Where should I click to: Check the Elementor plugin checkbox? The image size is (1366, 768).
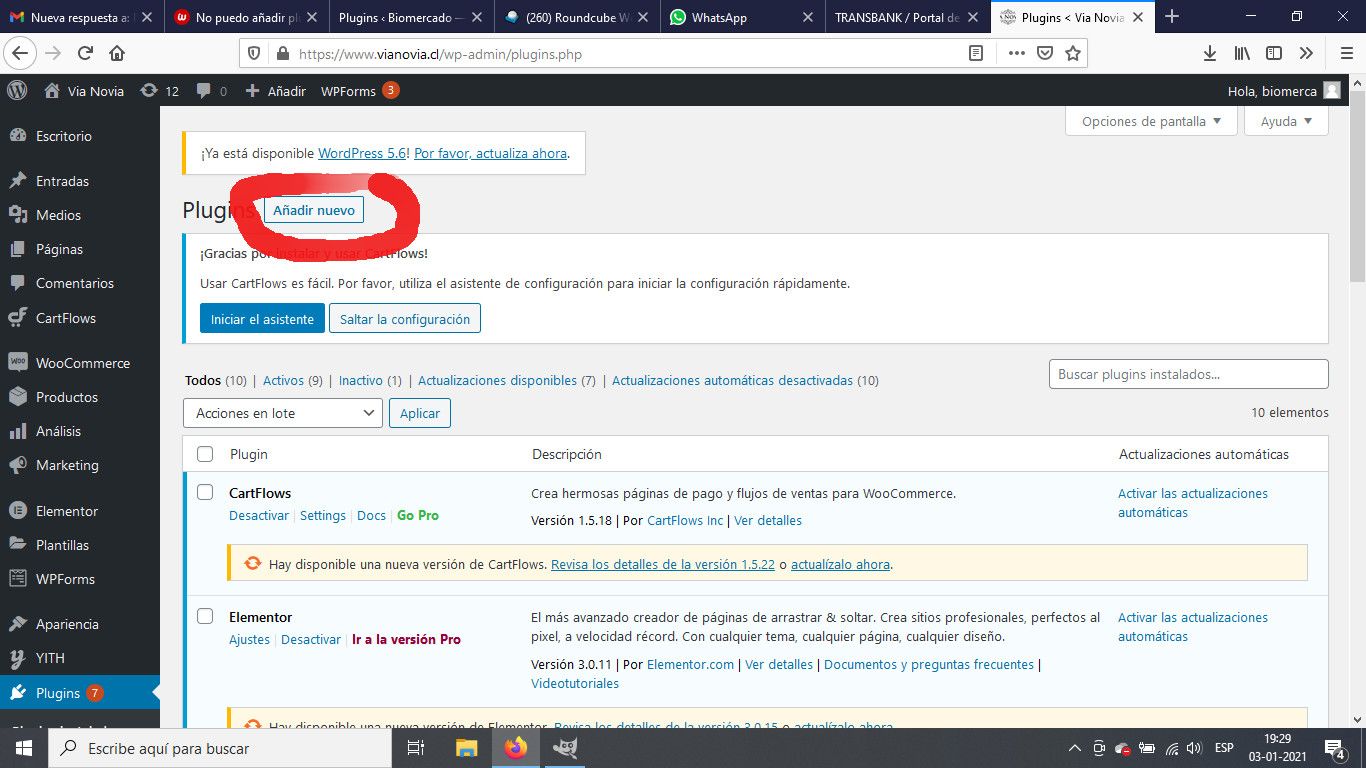coord(205,616)
